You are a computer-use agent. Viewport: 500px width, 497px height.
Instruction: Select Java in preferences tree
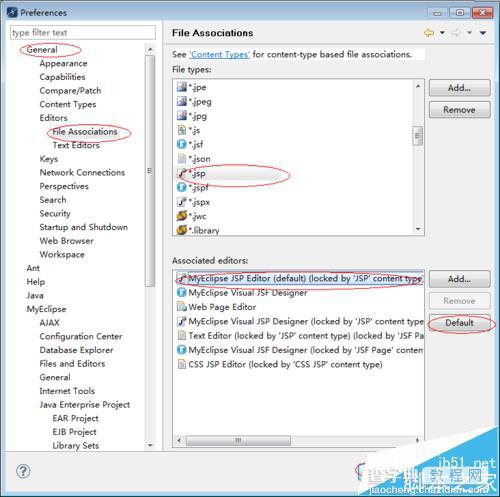(x=35, y=295)
